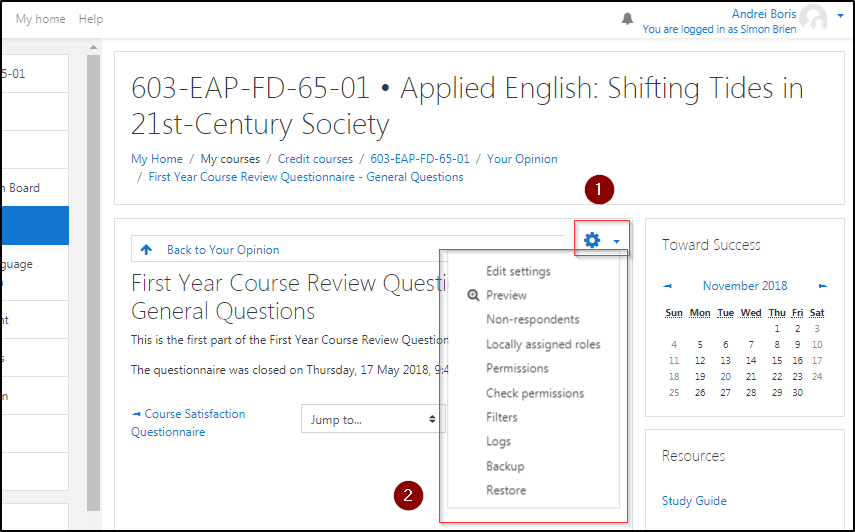Open the November 2018 calendar link
855x532 pixels.
coord(745,286)
